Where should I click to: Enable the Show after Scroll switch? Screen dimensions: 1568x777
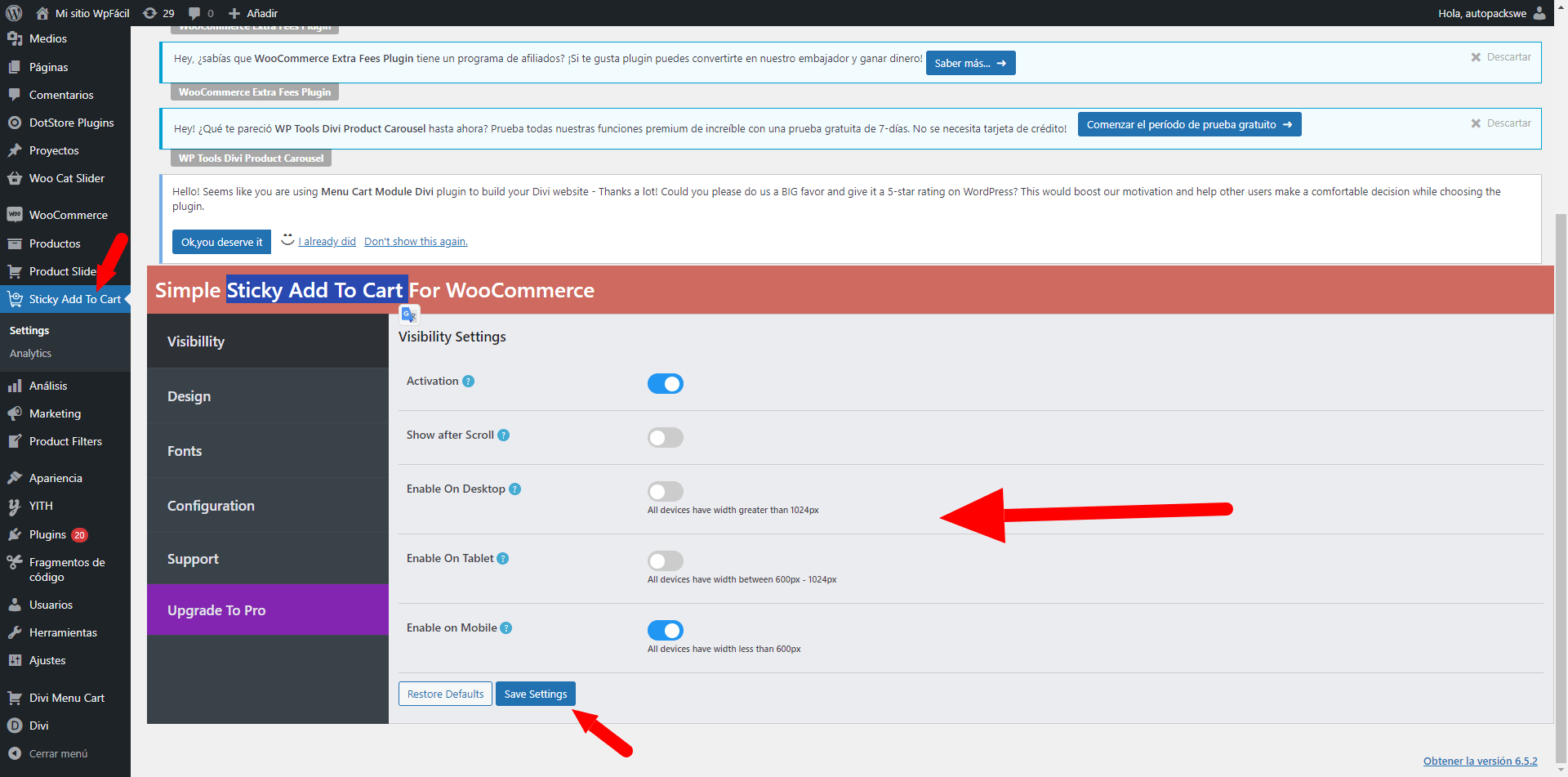coord(666,438)
